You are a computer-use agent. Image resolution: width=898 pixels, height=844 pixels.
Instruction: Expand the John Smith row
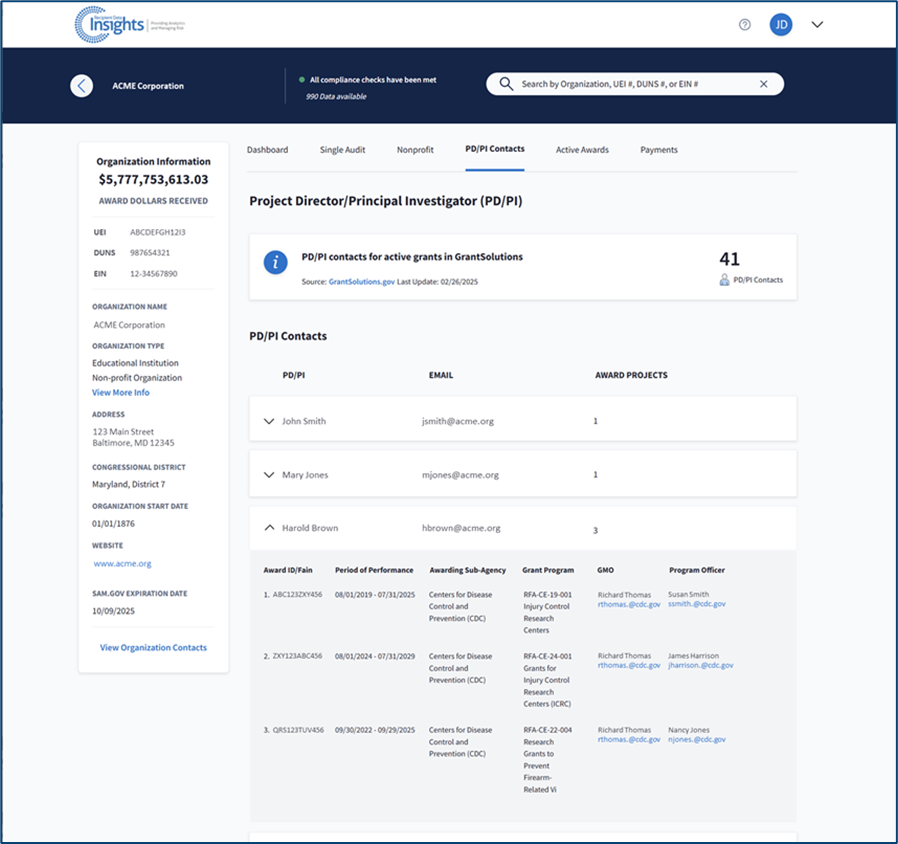click(x=268, y=421)
